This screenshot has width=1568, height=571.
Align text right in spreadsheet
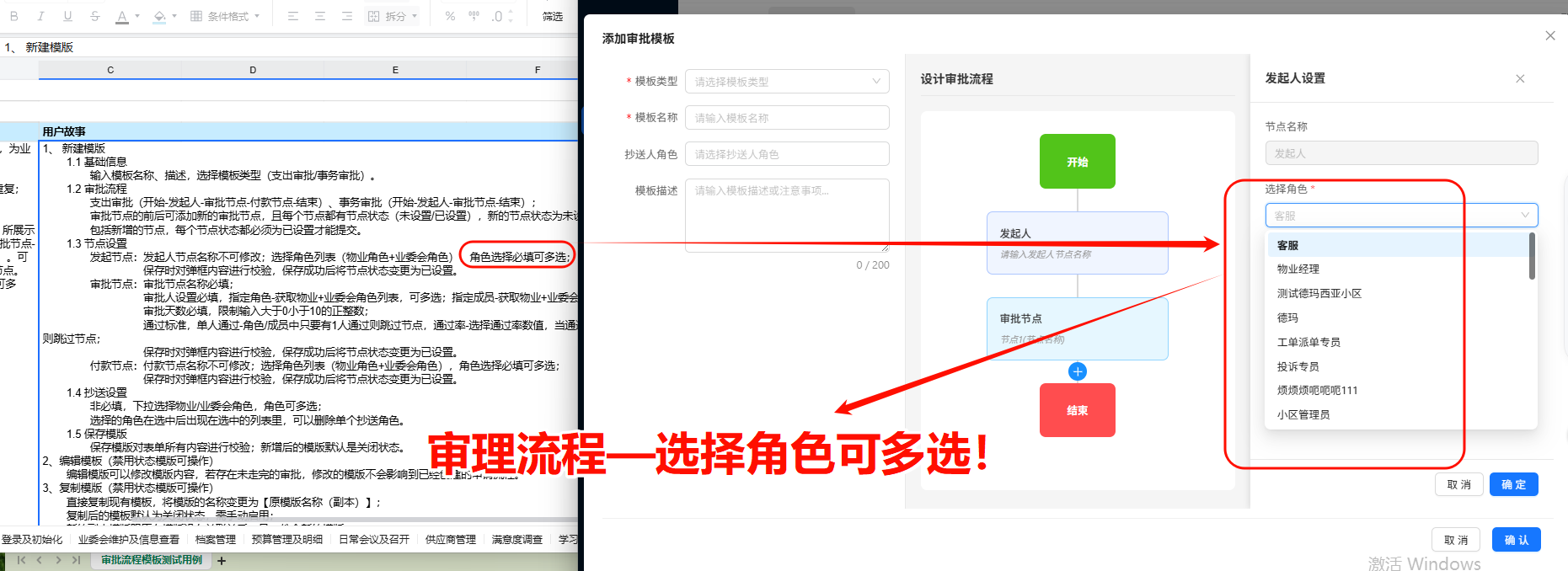[x=347, y=16]
